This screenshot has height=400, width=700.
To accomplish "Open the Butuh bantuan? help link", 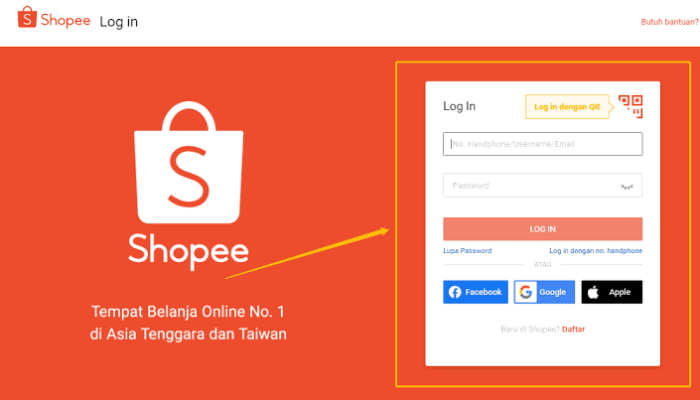I will click(x=670, y=22).
